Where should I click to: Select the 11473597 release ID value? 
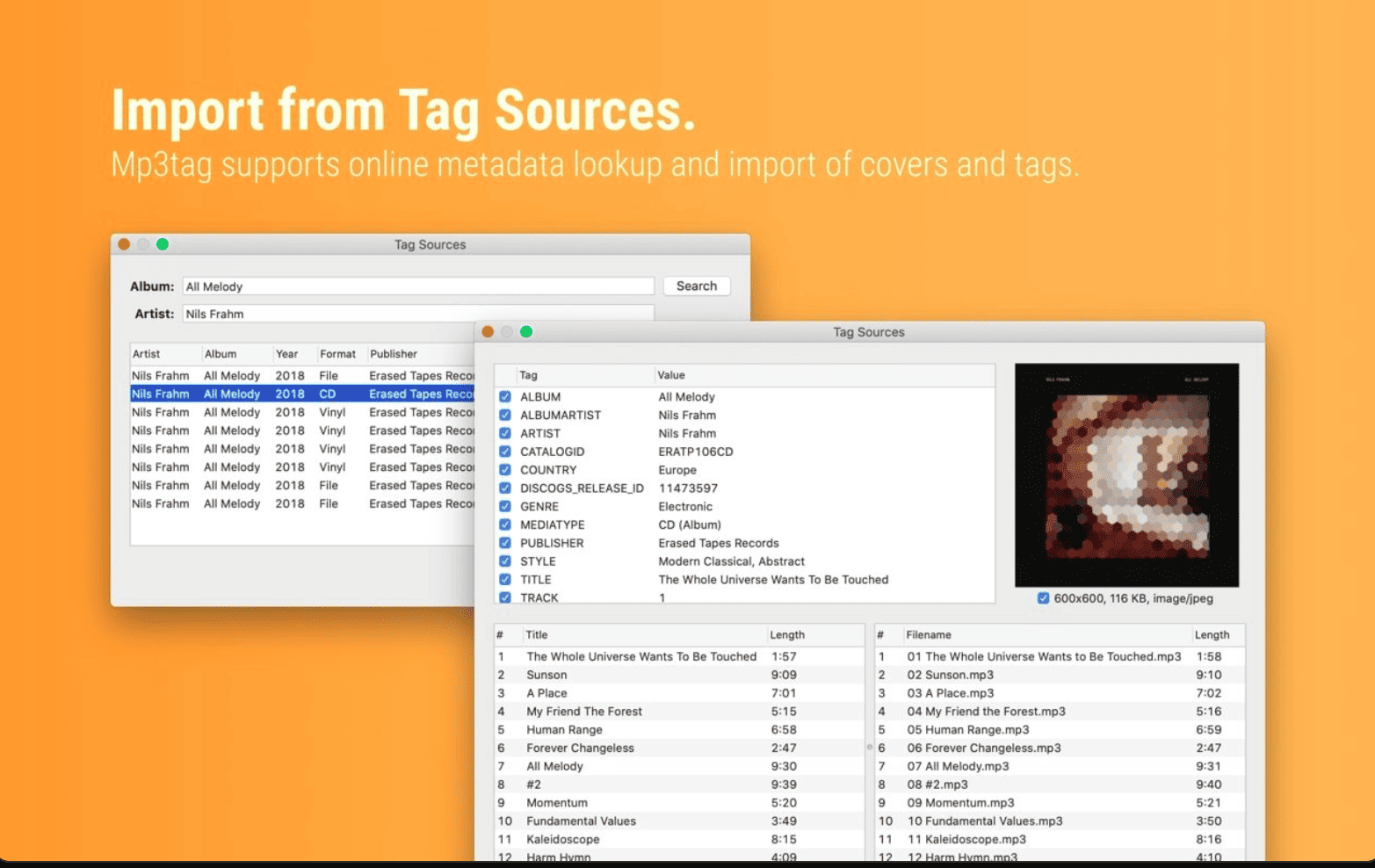pos(688,488)
